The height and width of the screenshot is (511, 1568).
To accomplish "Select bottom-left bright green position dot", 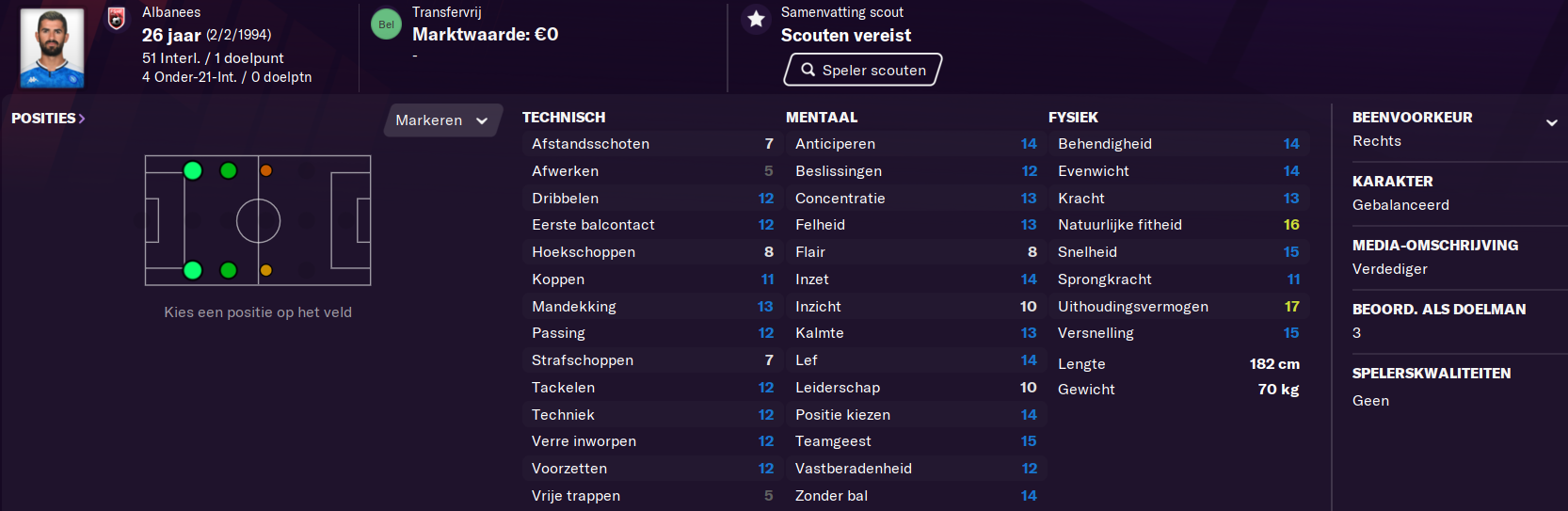I will click(193, 270).
